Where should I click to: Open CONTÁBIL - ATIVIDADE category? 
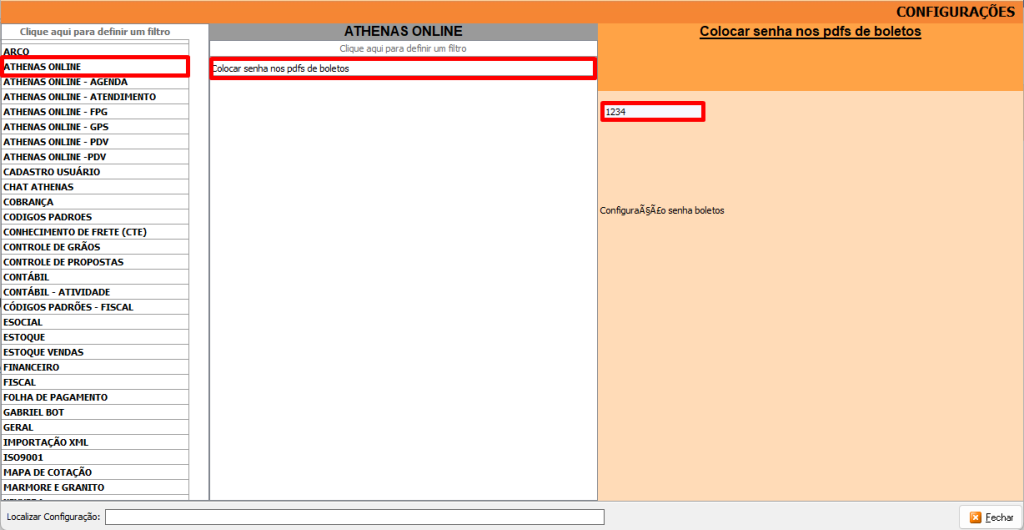pyautogui.click(x=95, y=292)
